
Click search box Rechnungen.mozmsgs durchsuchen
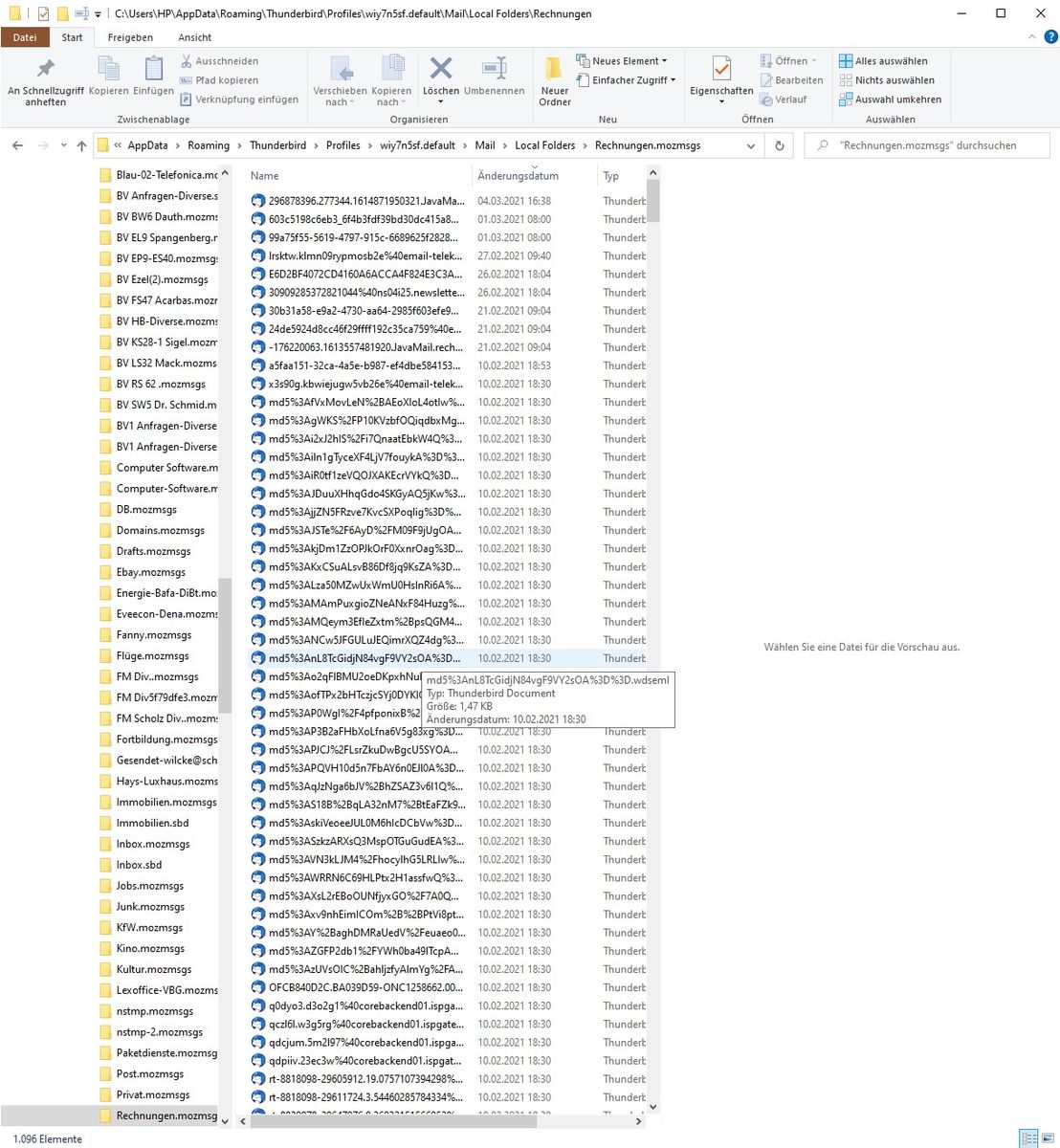[927, 145]
